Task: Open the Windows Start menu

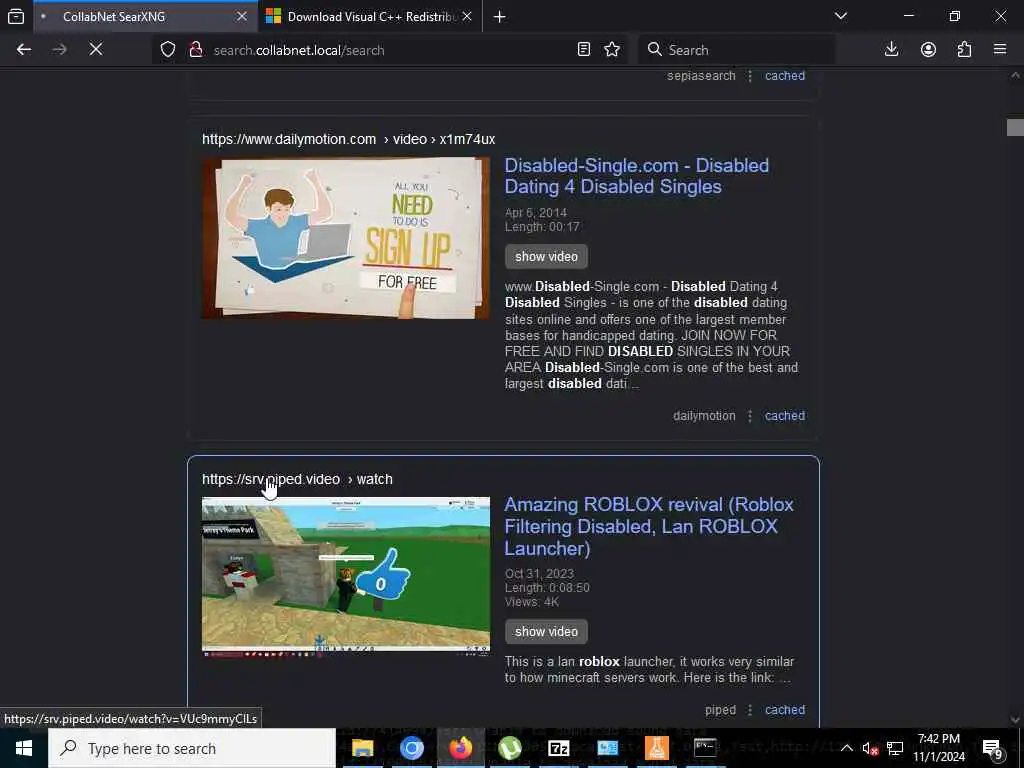Action: (x=24, y=748)
